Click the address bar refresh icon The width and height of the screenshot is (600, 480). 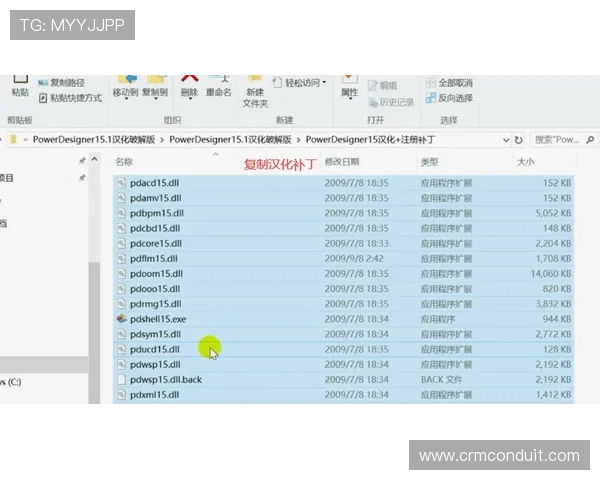tap(518, 140)
